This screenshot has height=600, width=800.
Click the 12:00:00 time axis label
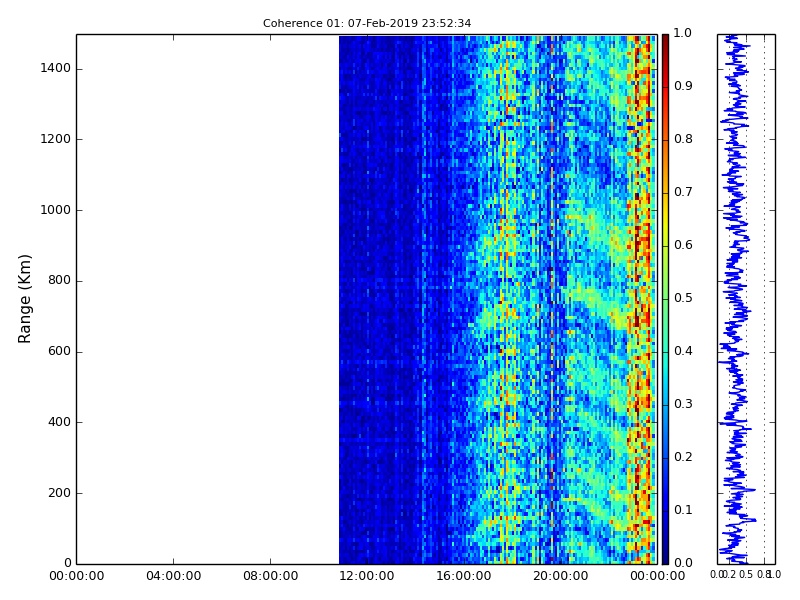pos(367,576)
